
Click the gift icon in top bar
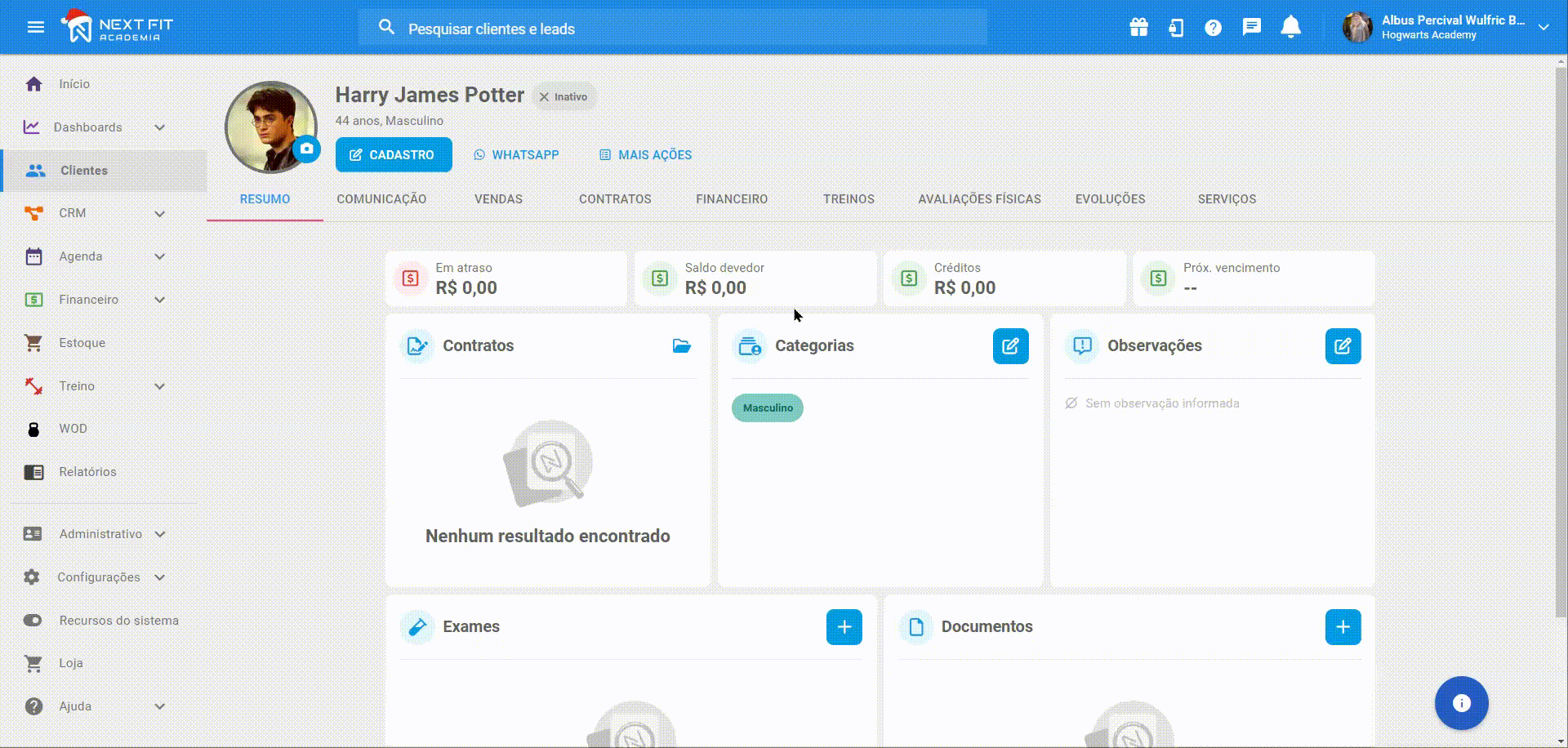click(x=1138, y=28)
